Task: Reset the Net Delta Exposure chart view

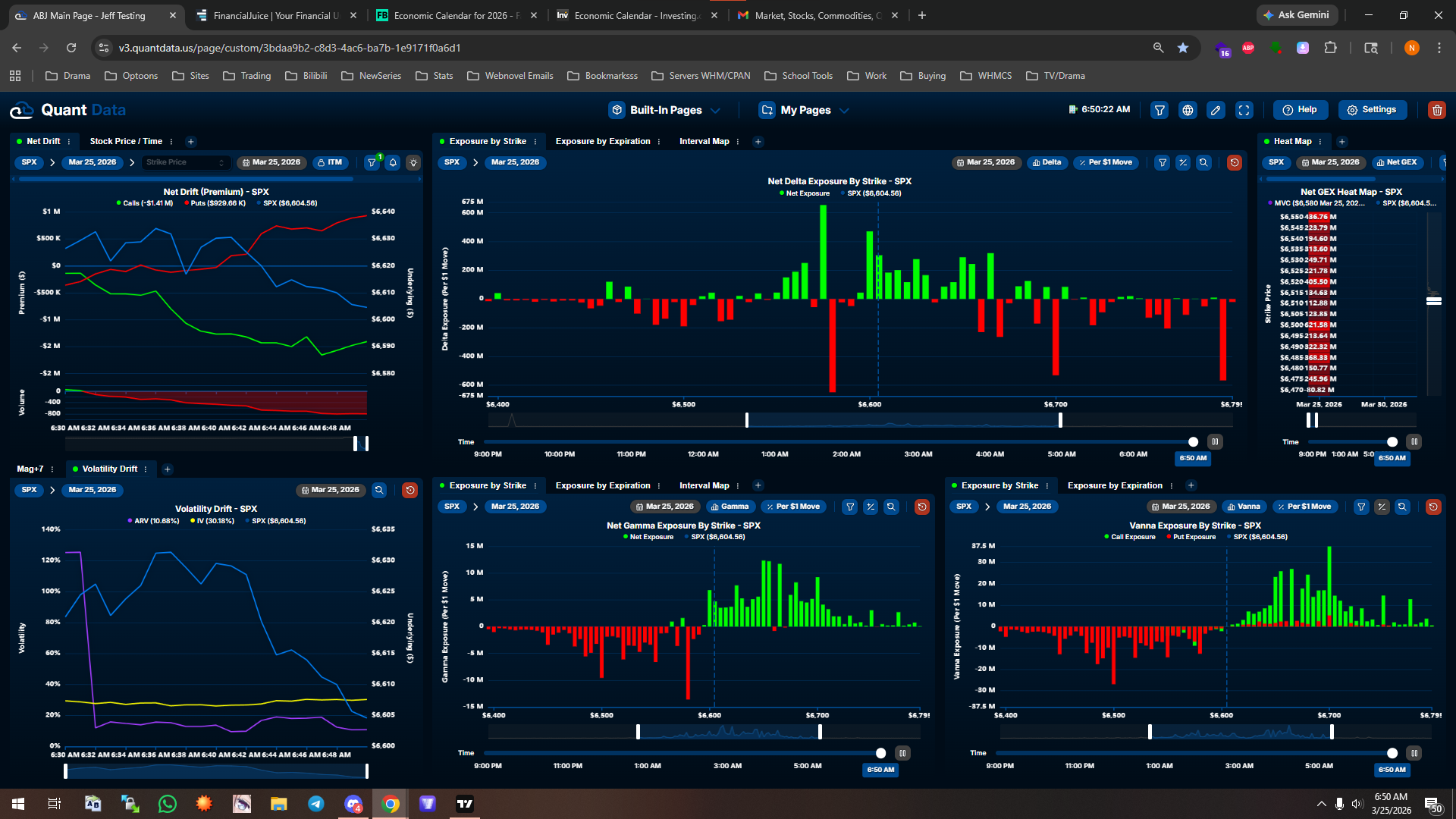Action: click(x=1235, y=162)
